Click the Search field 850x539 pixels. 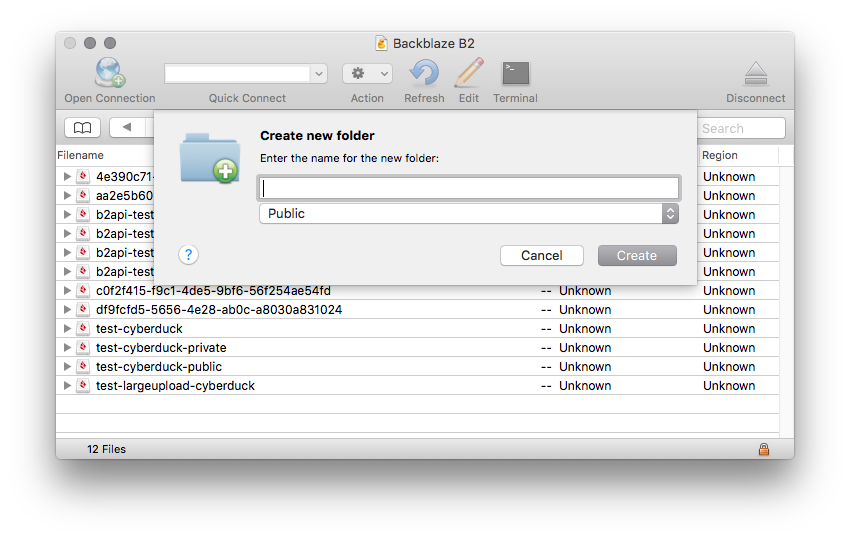tap(740, 129)
